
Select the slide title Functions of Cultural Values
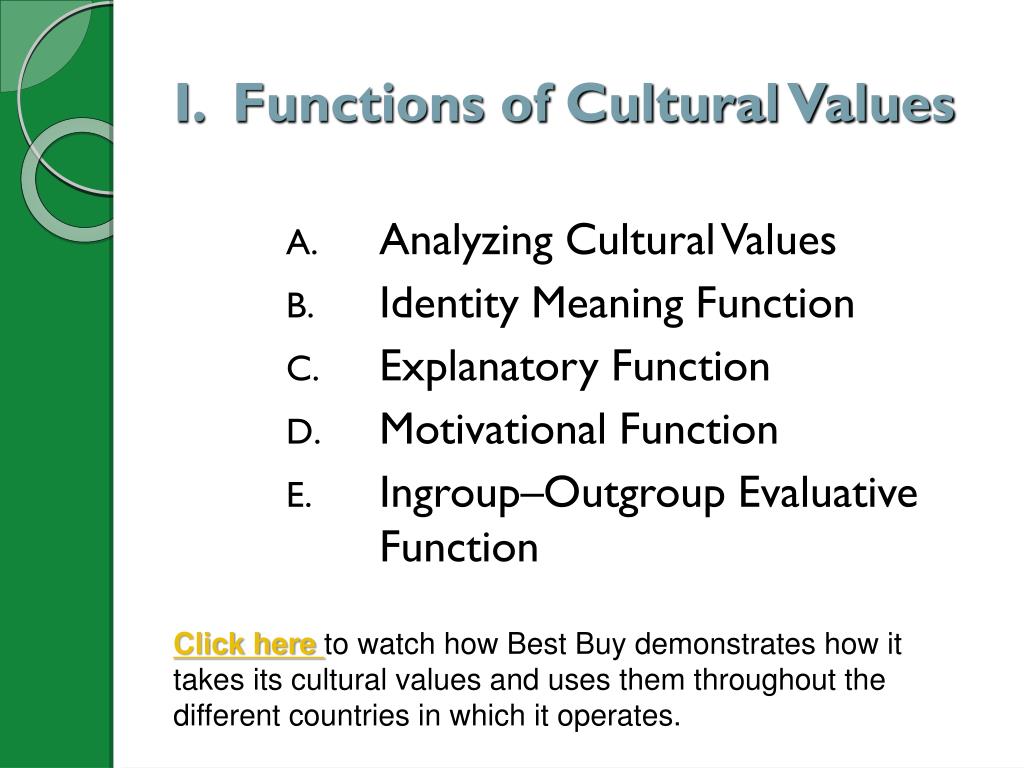565,103
